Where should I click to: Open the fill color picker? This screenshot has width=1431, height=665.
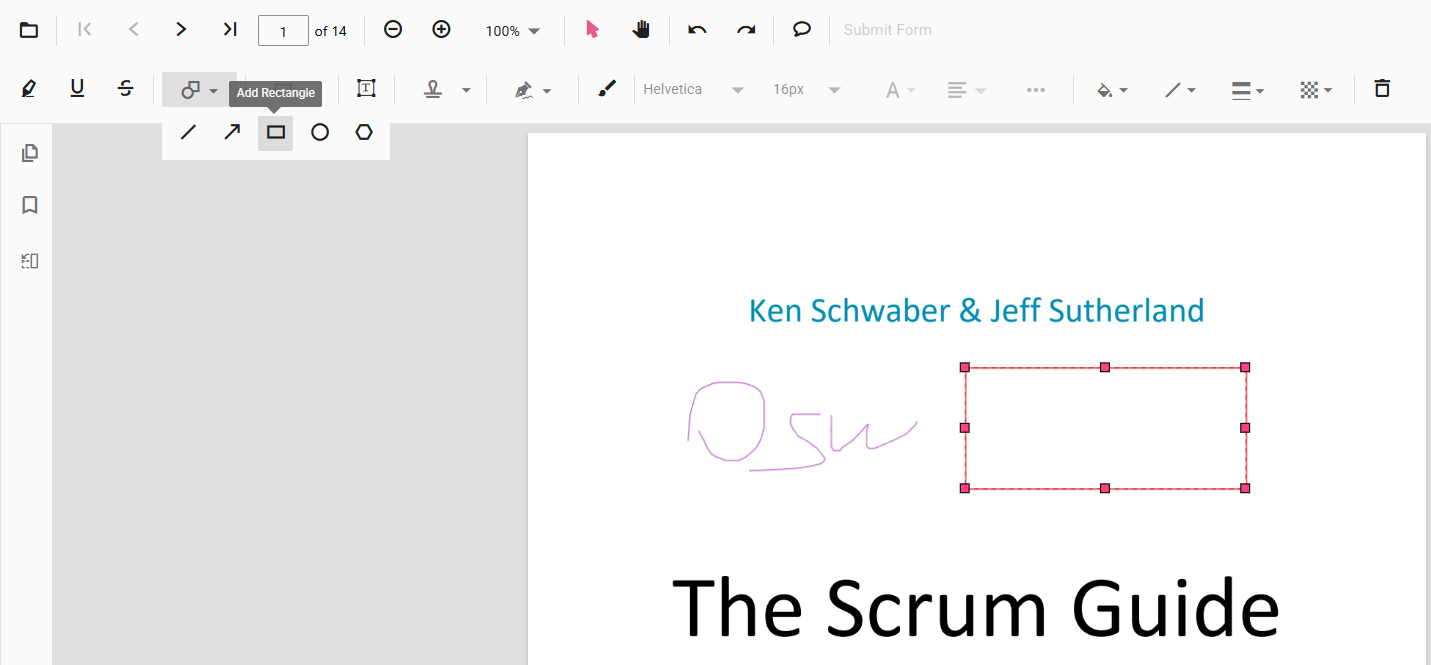click(x=1112, y=90)
